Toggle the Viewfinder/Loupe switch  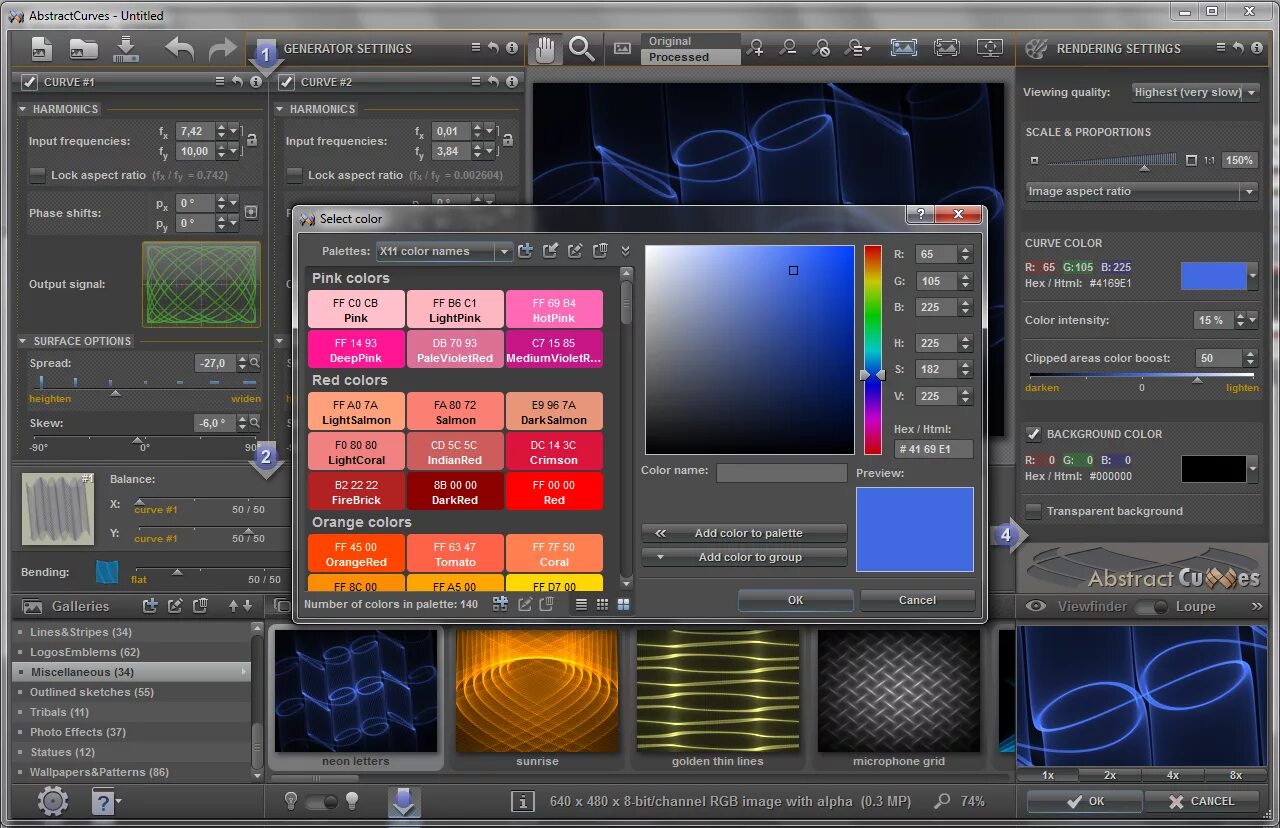click(x=1152, y=606)
